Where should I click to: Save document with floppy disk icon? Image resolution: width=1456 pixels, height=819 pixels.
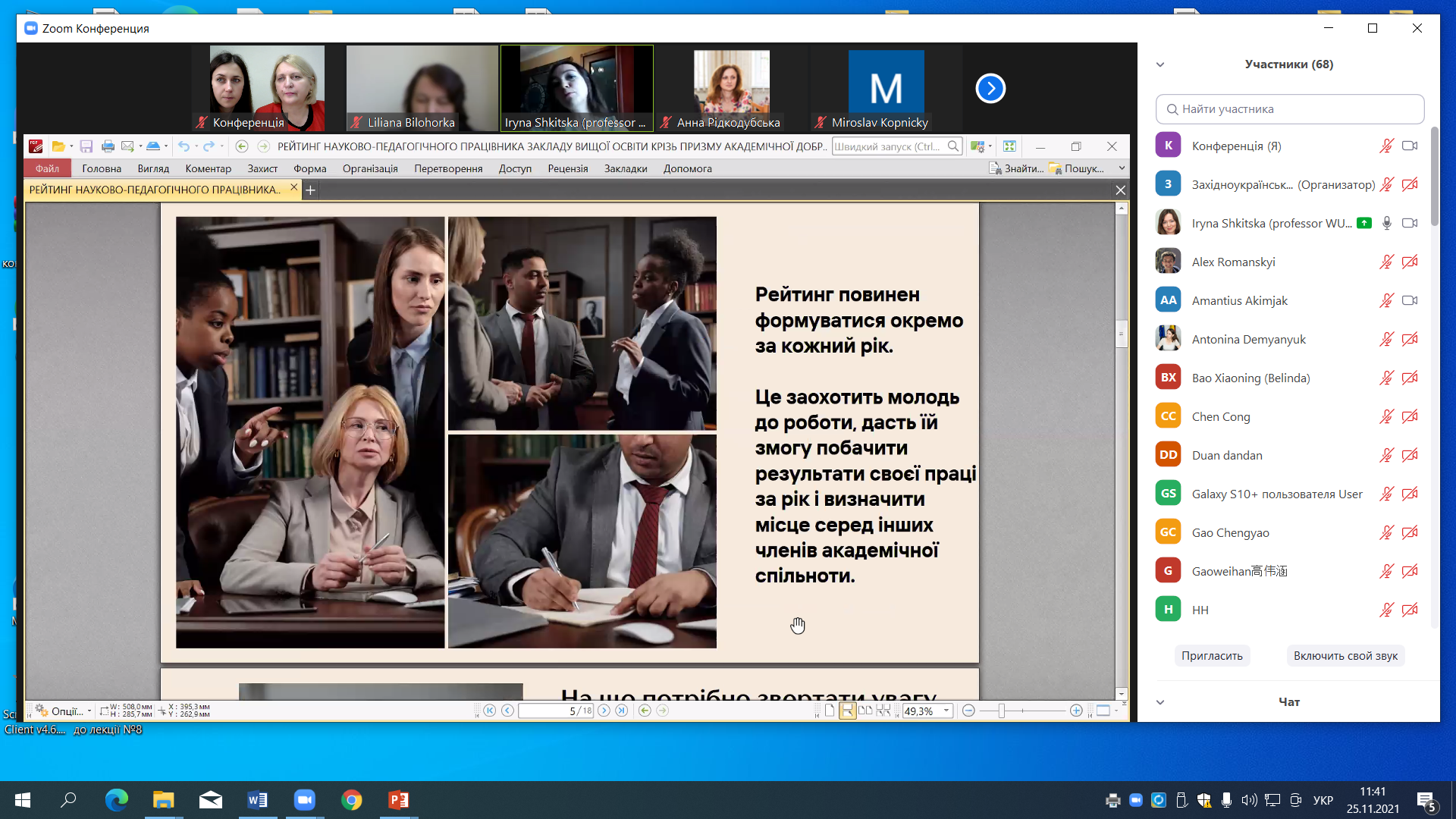(86, 146)
